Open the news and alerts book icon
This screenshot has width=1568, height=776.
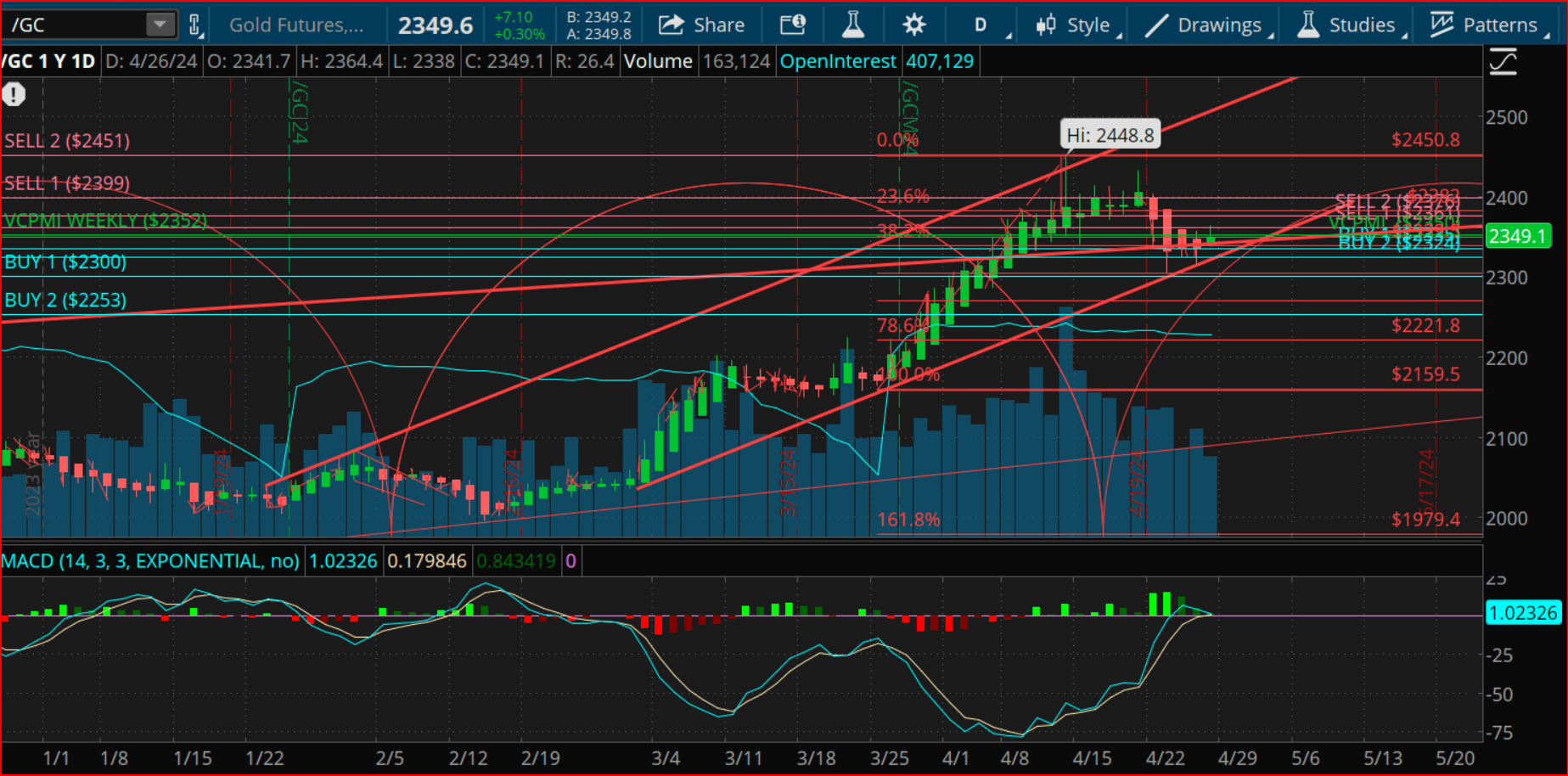pos(792,25)
